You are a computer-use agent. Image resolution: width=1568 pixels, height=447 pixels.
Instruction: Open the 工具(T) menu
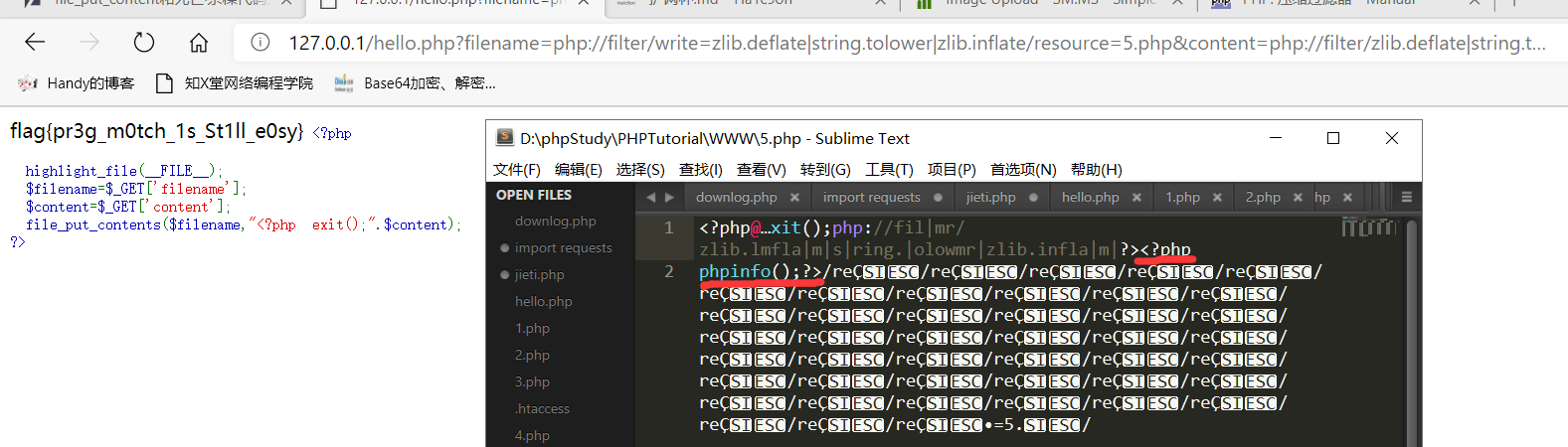889,170
